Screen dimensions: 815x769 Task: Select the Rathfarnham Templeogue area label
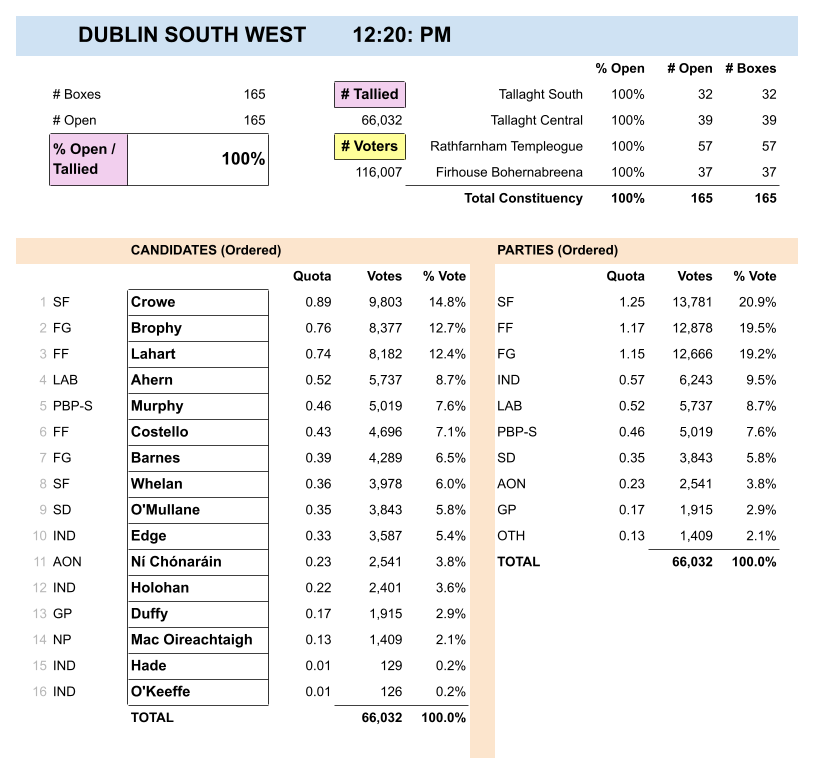[506, 146]
